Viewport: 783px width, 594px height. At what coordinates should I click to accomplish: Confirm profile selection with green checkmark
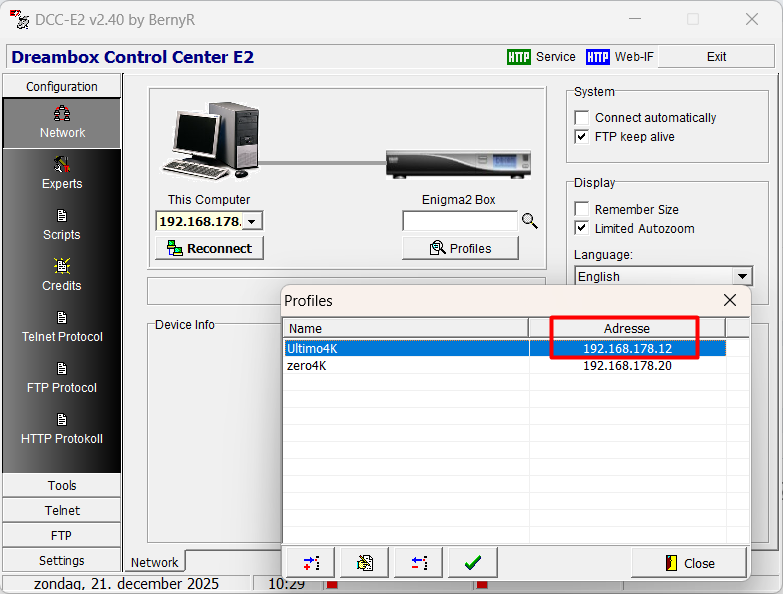coord(473,563)
